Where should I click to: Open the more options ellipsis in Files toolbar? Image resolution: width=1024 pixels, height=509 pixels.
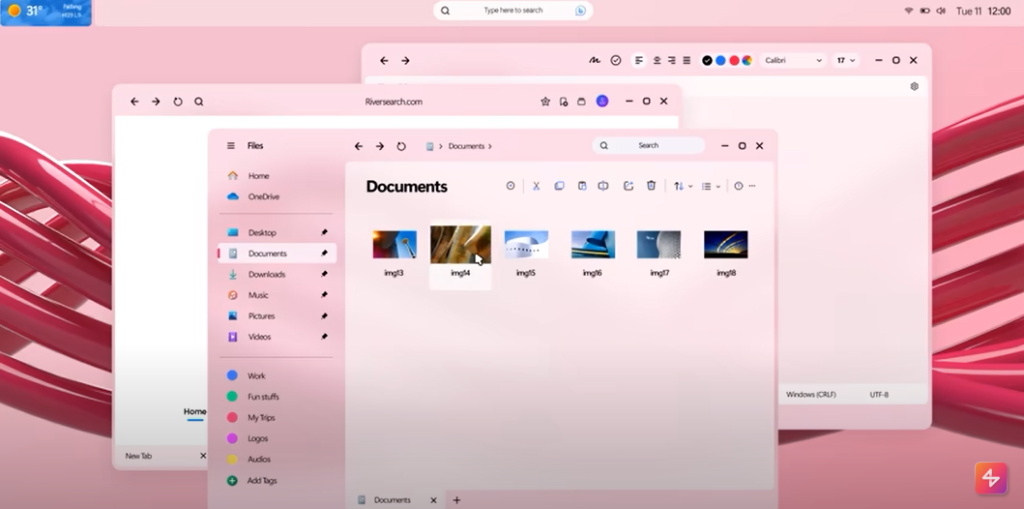[x=752, y=186]
